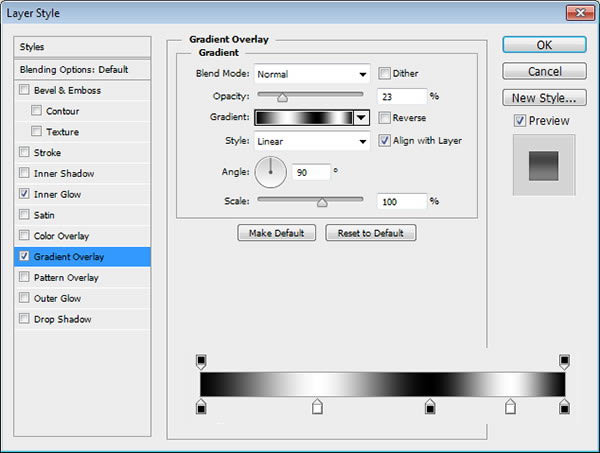The height and width of the screenshot is (453, 600).
Task: Open the gradient picker arrow
Action: [362, 117]
